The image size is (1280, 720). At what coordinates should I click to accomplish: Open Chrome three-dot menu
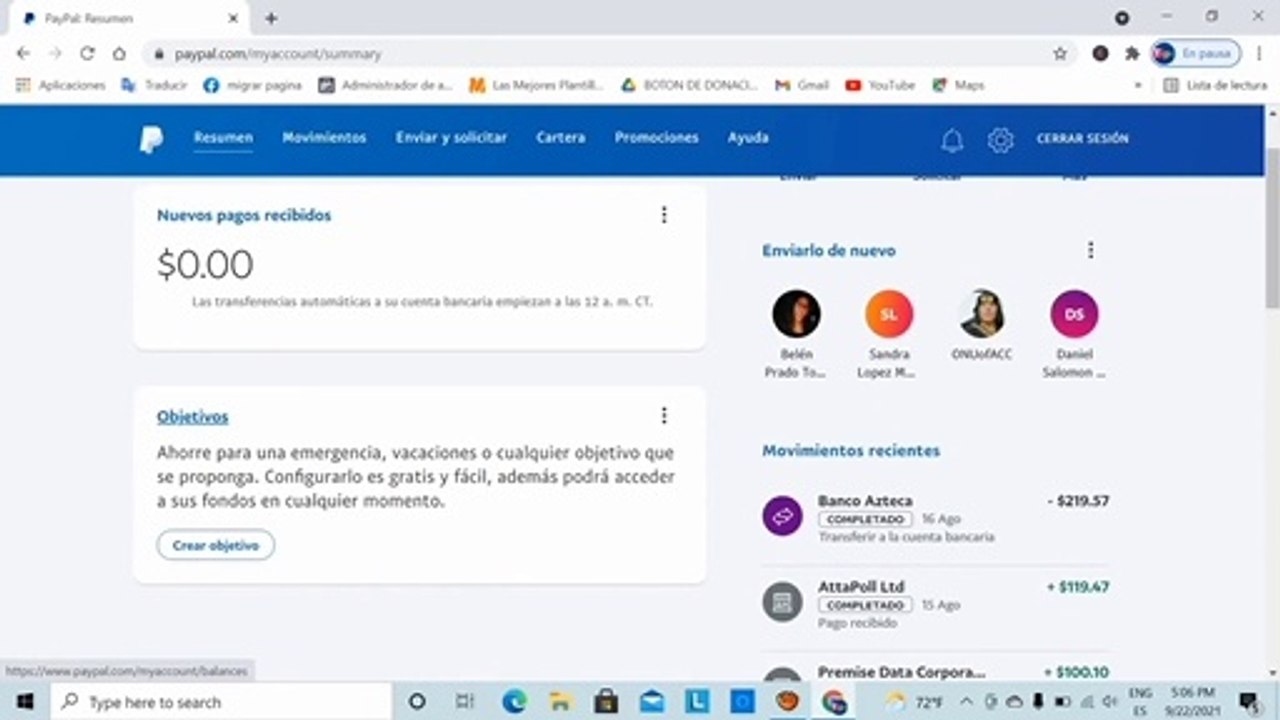tap(1258, 54)
